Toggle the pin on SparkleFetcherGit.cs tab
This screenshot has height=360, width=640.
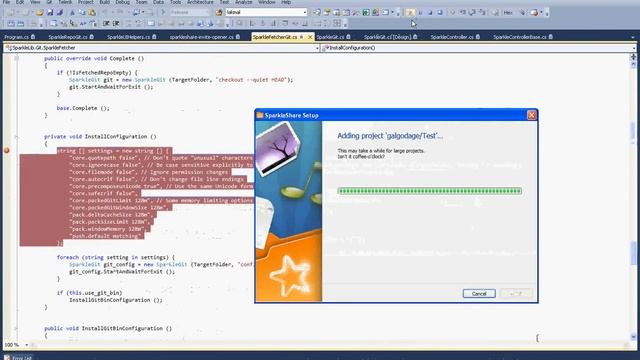coord(302,37)
